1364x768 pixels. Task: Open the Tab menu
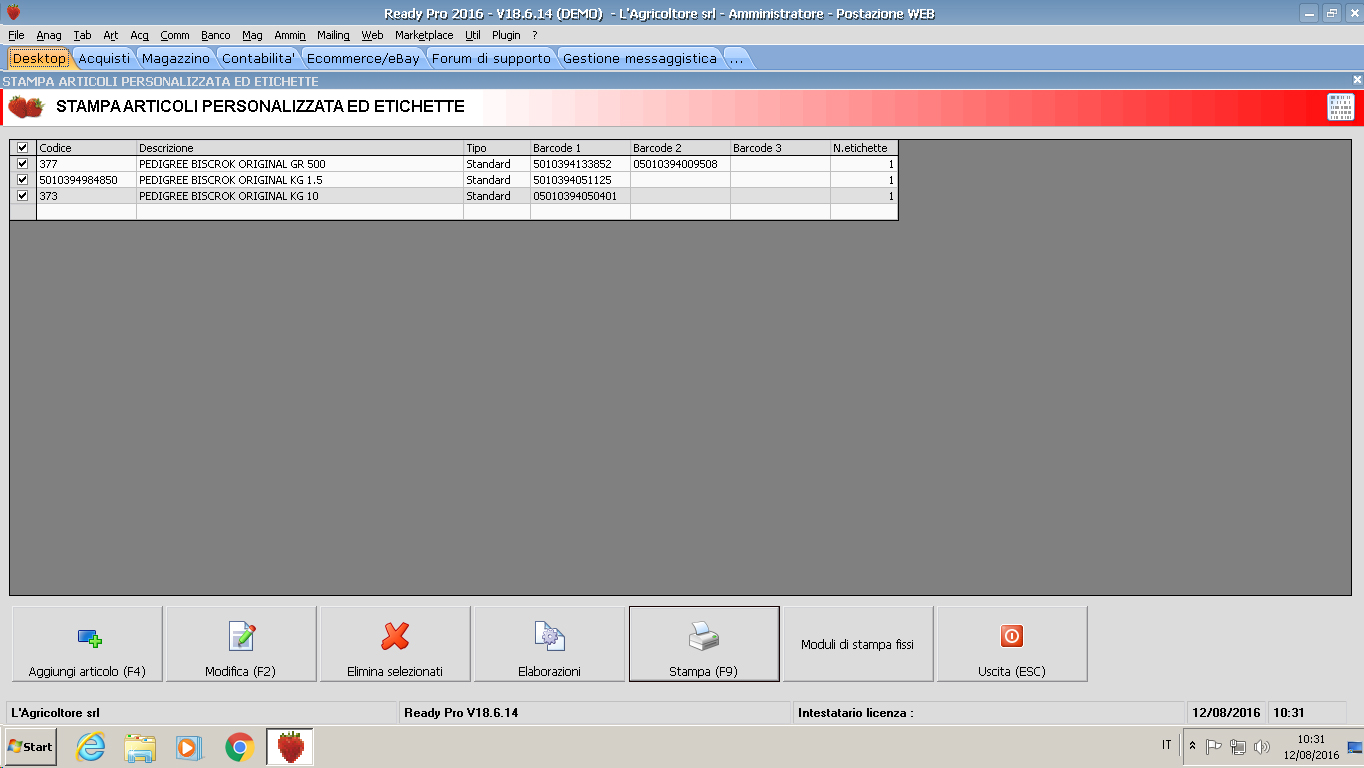coord(82,35)
